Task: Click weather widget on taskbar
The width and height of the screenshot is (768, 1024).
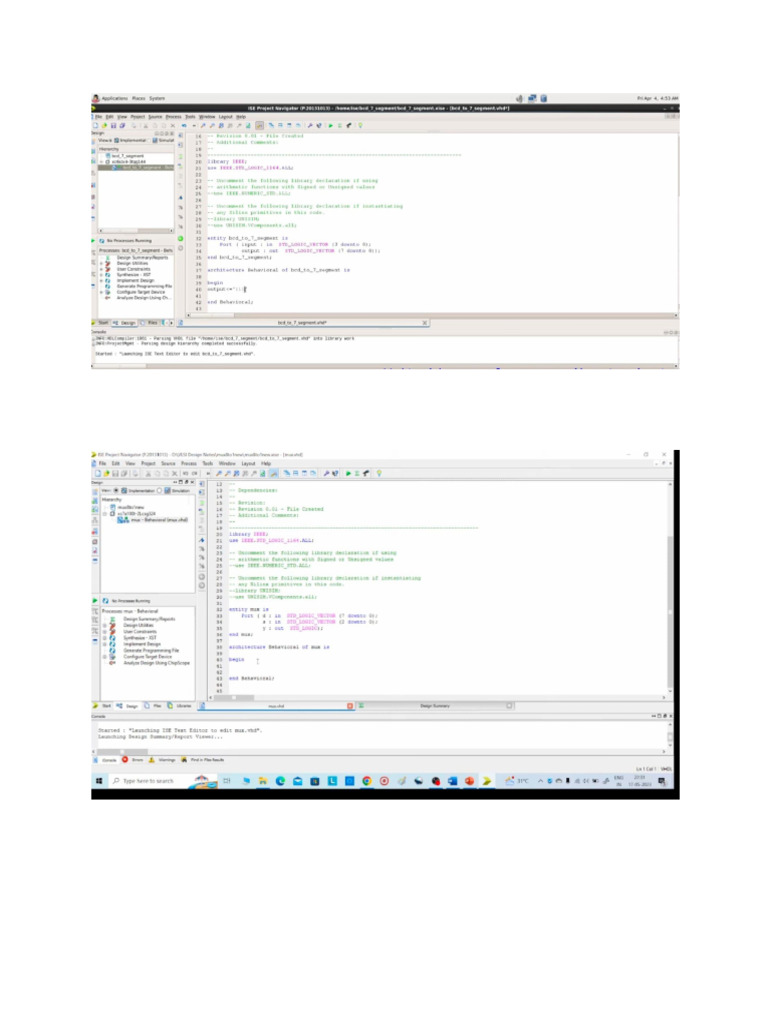Action: [x=516, y=781]
